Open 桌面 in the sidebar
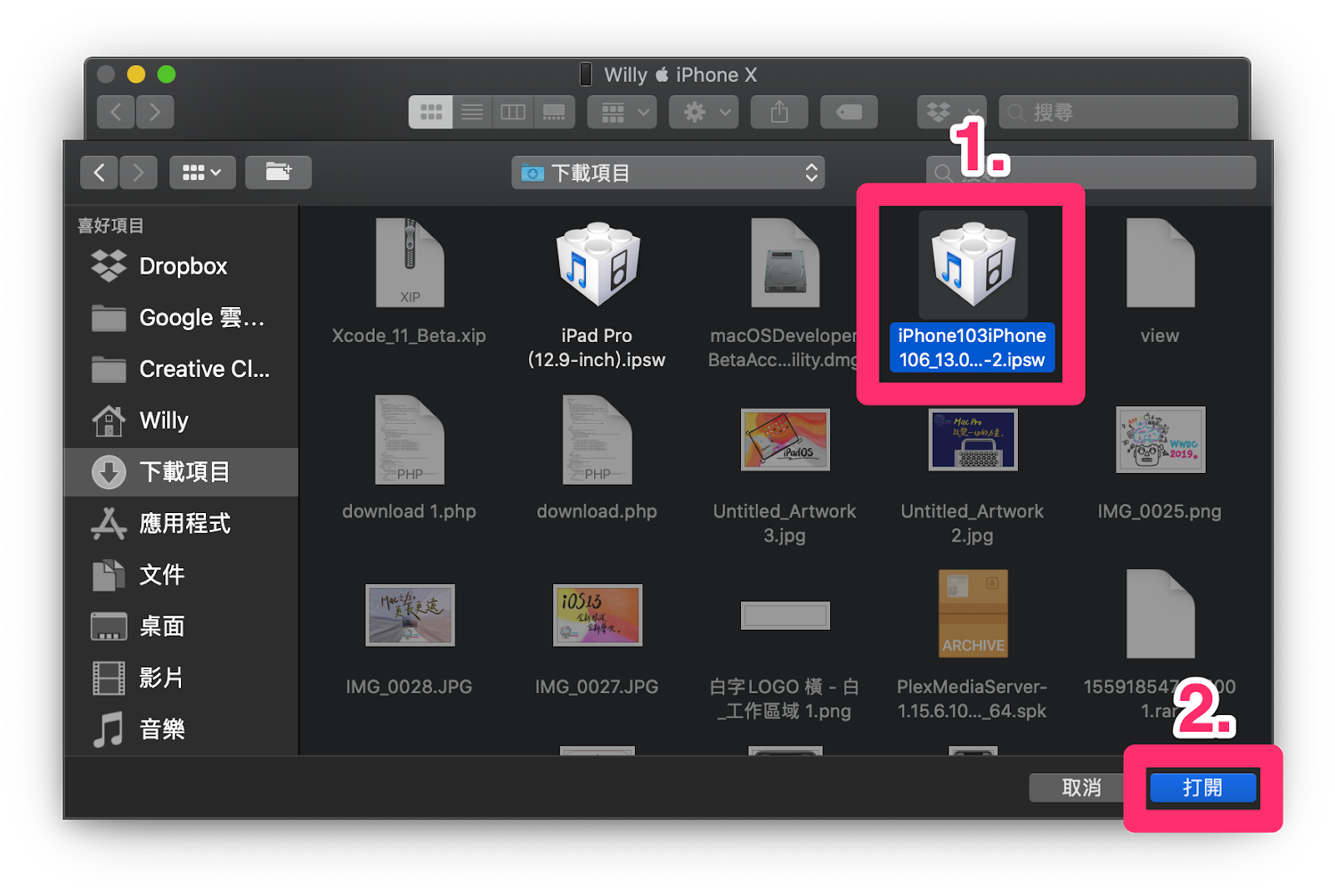Screen dimensions: 1335x896 (181, 627)
